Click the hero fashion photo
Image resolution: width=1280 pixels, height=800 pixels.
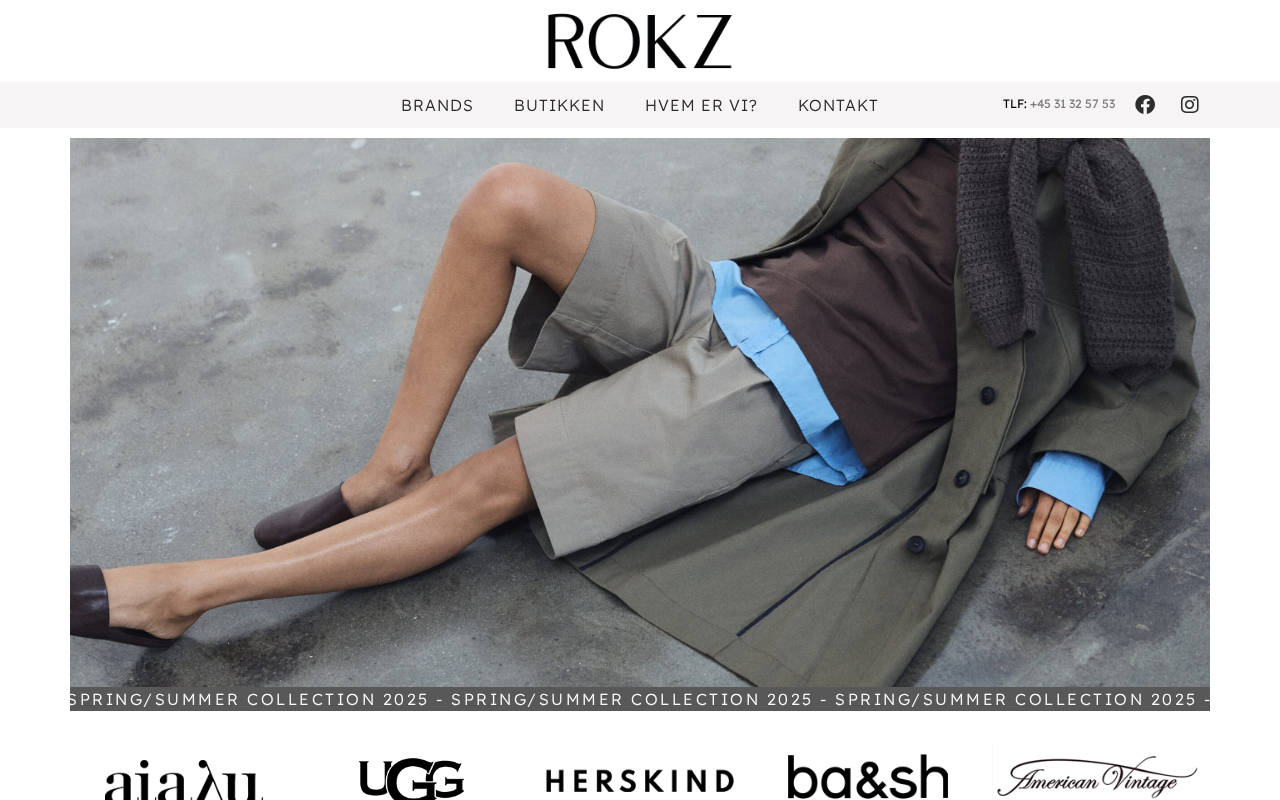pyautogui.click(x=640, y=412)
